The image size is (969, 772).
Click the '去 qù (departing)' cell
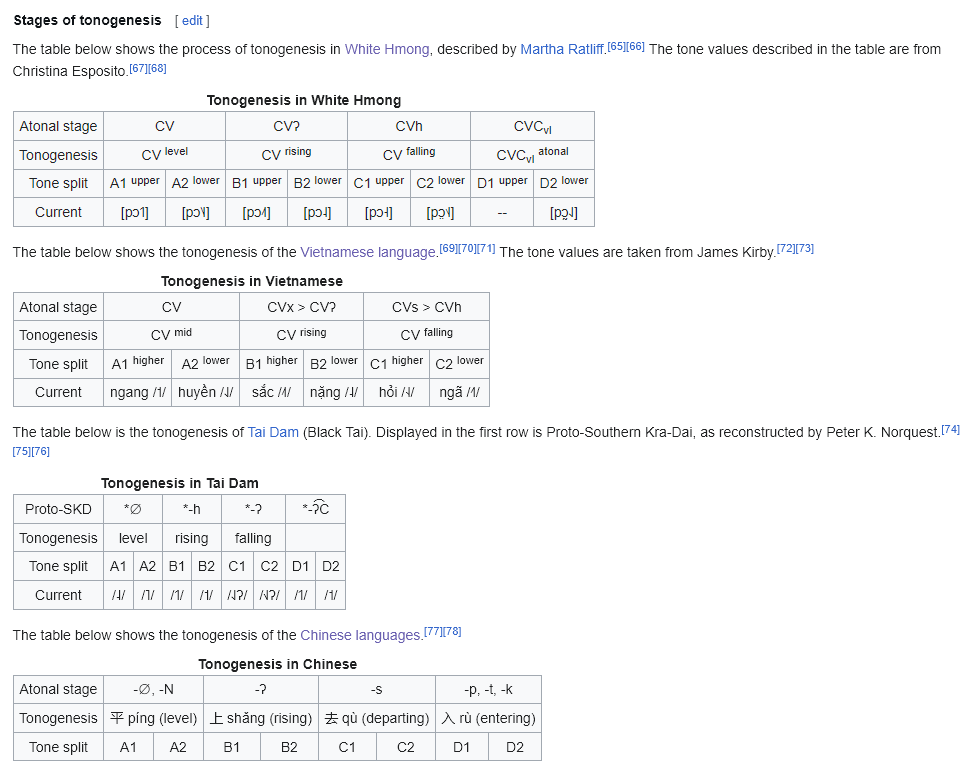377,718
